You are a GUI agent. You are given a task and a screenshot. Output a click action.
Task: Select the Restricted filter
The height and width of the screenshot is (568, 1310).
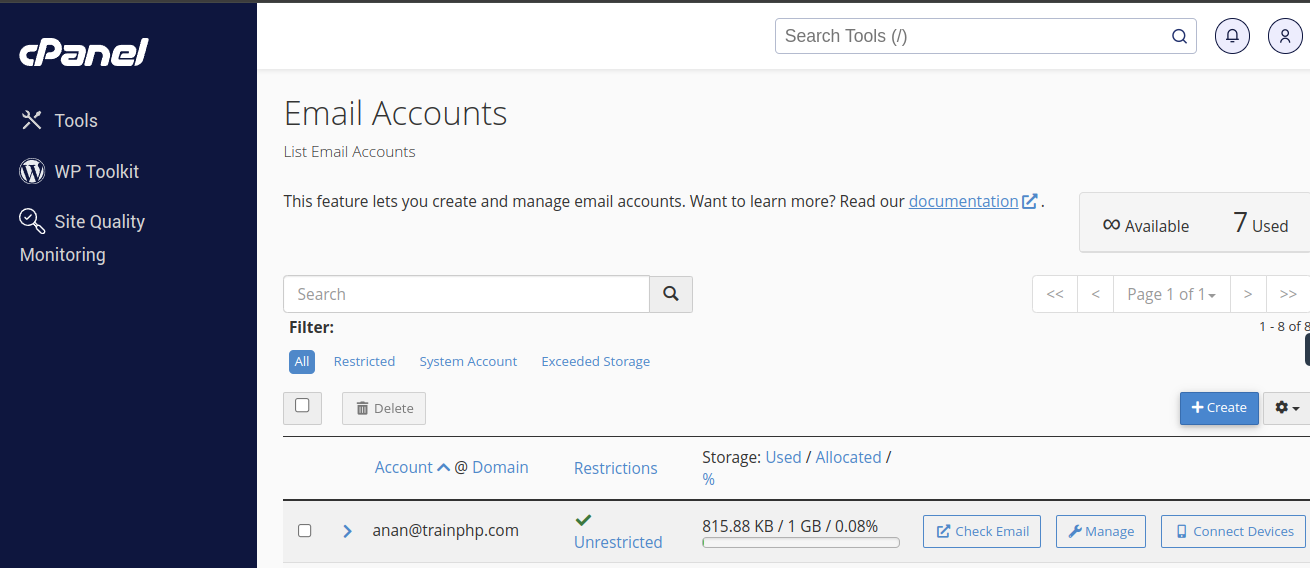[364, 361]
